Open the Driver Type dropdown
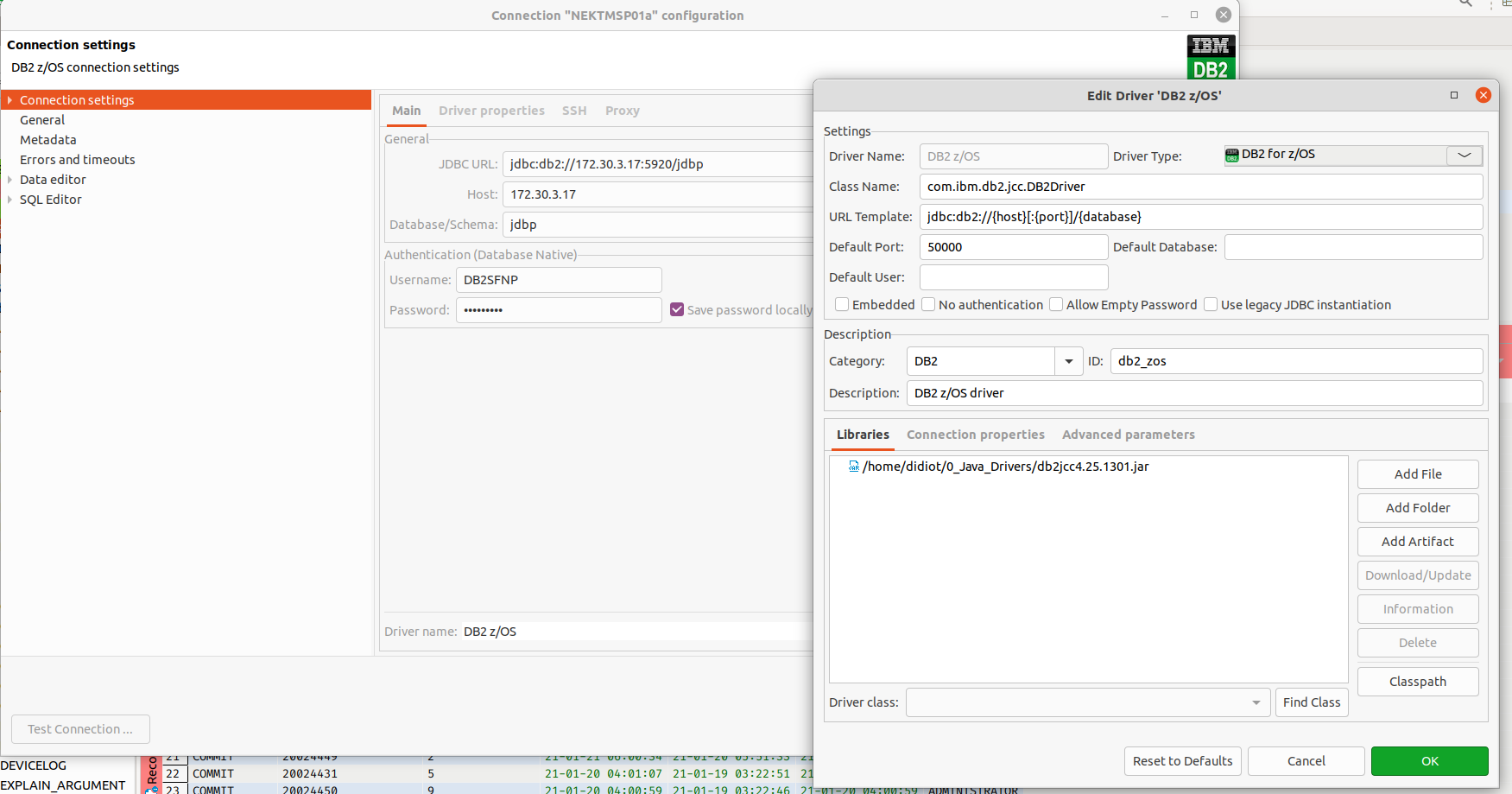 tap(1464, 156)
